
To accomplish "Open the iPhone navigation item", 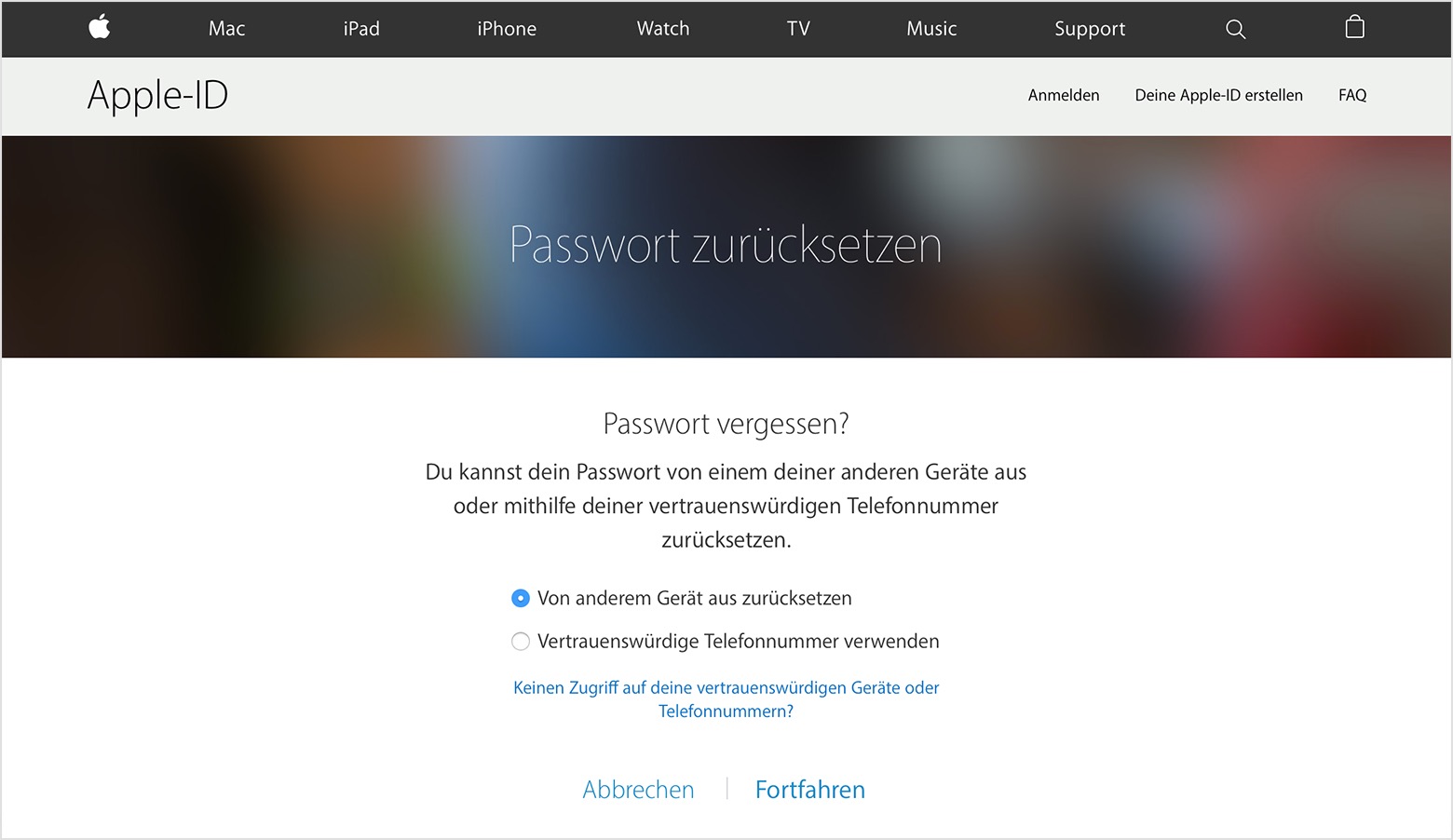I will [507, 29].
